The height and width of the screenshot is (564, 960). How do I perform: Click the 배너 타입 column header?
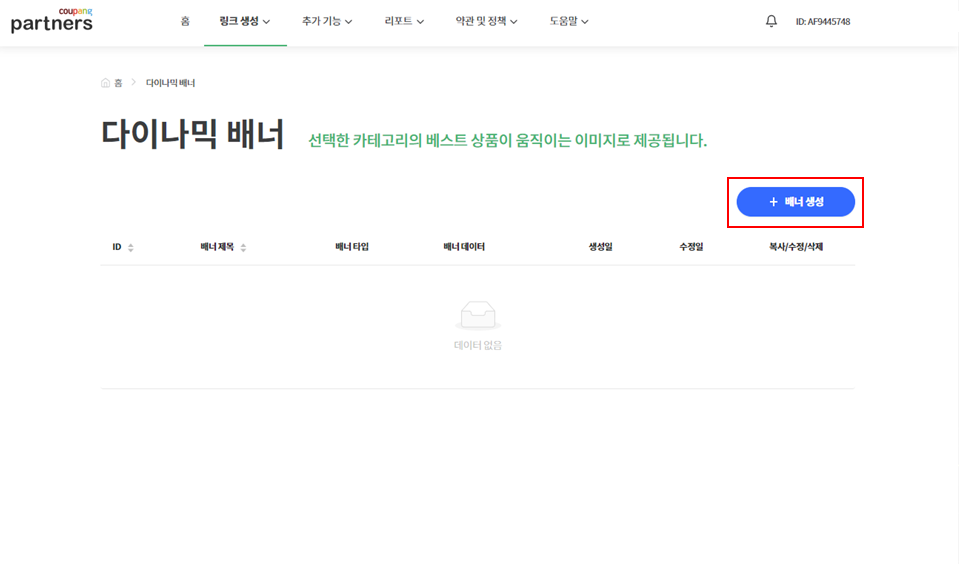pyautogui.click(x=352, y=247)
